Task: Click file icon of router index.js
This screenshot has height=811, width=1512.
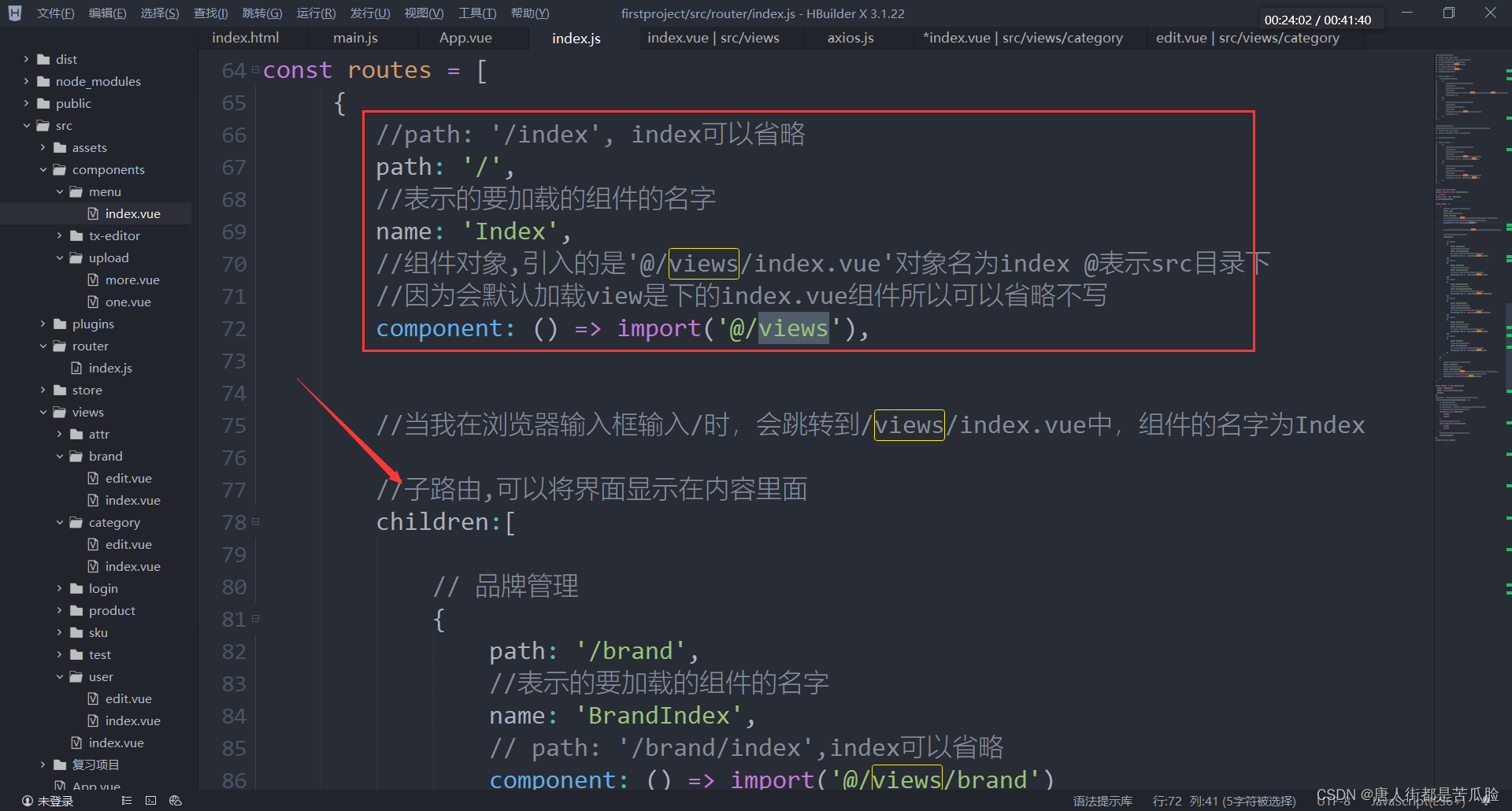Action: click(76, 368)
